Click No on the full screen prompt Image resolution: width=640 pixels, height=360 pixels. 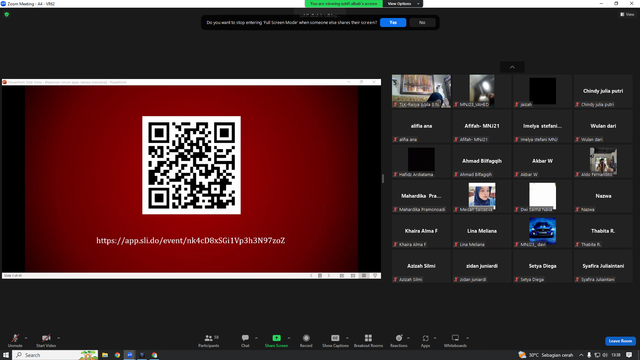(x=422, y=22)
